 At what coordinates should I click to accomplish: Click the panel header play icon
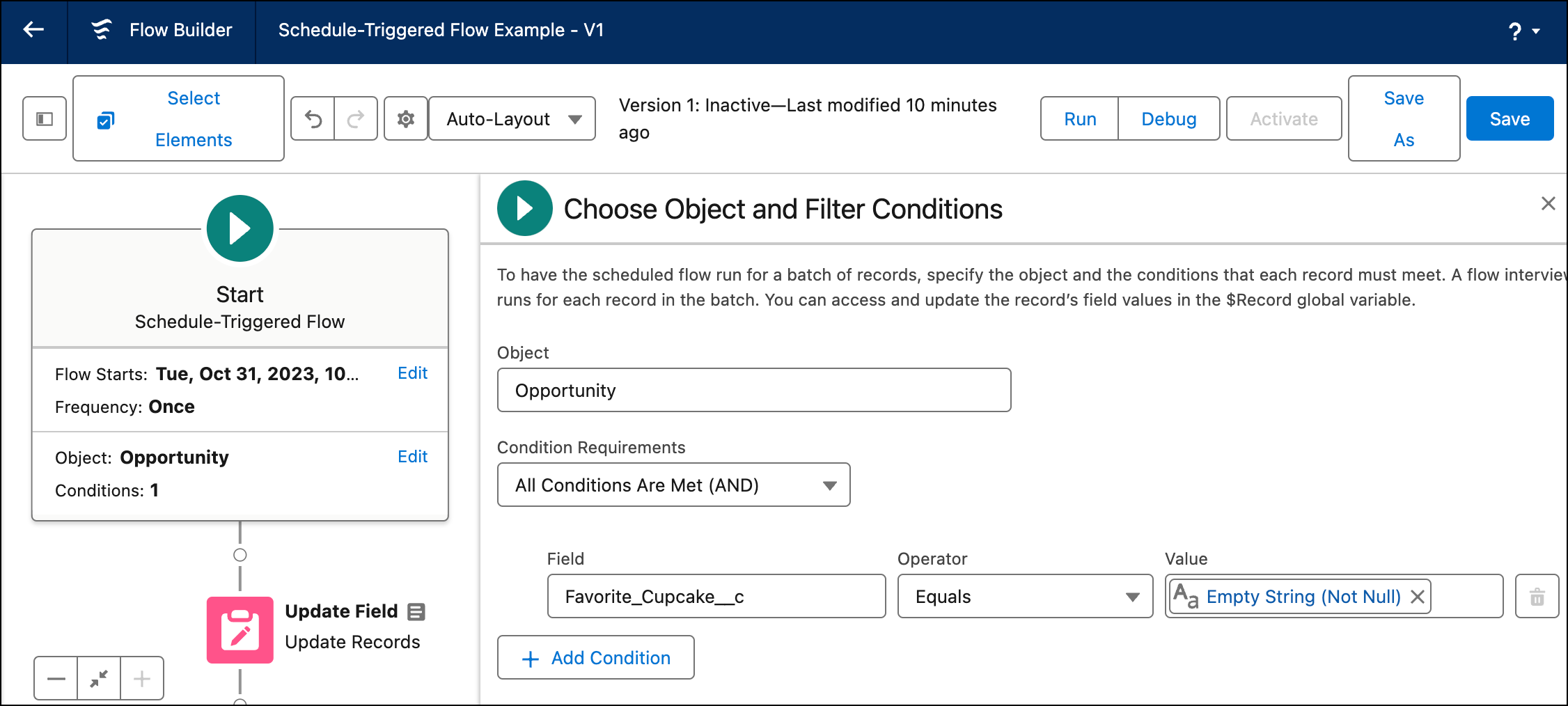pyautogui.click(x=525, y=208)
